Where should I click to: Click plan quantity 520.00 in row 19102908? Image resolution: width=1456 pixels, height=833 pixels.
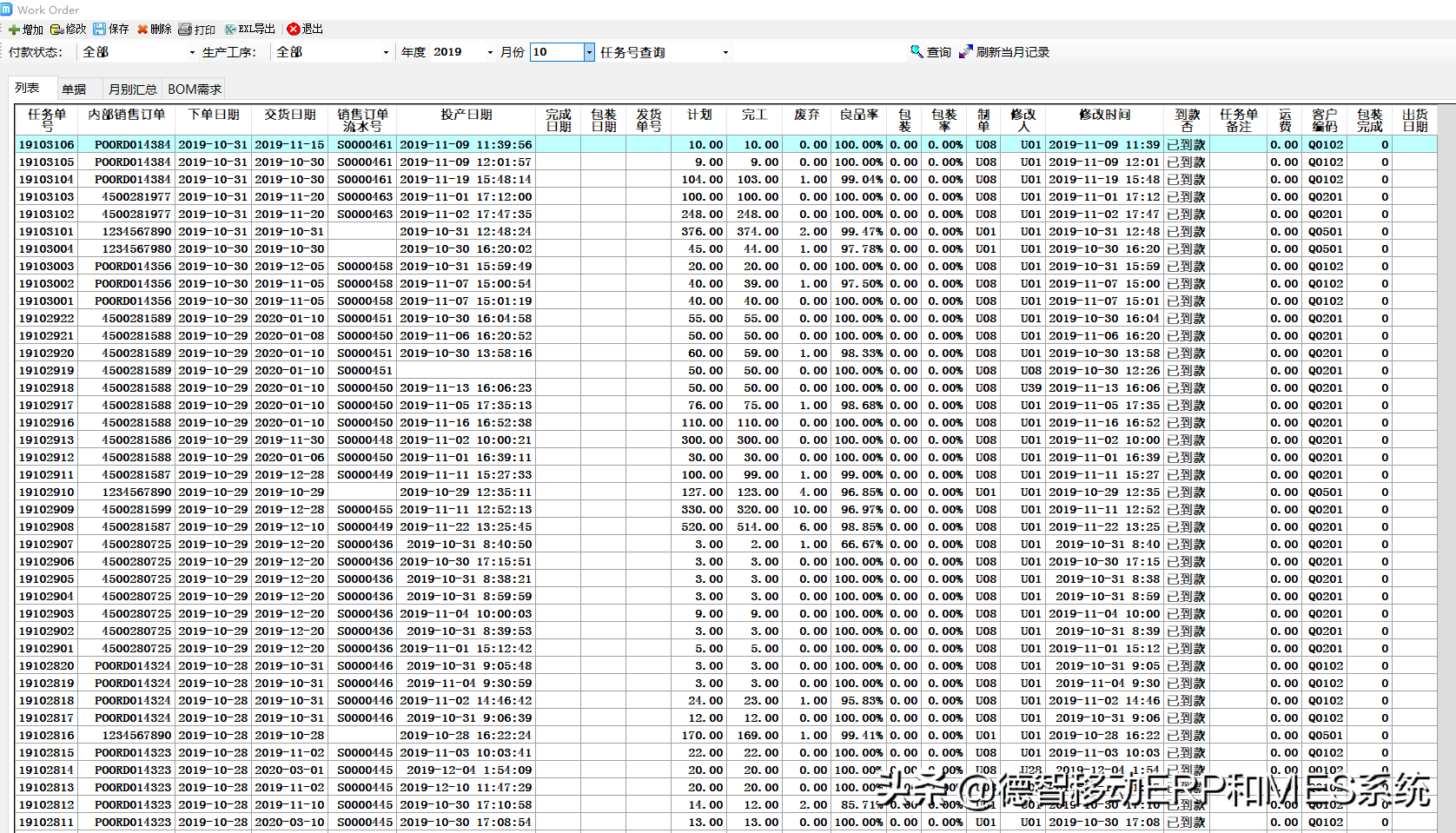(699, 526)
